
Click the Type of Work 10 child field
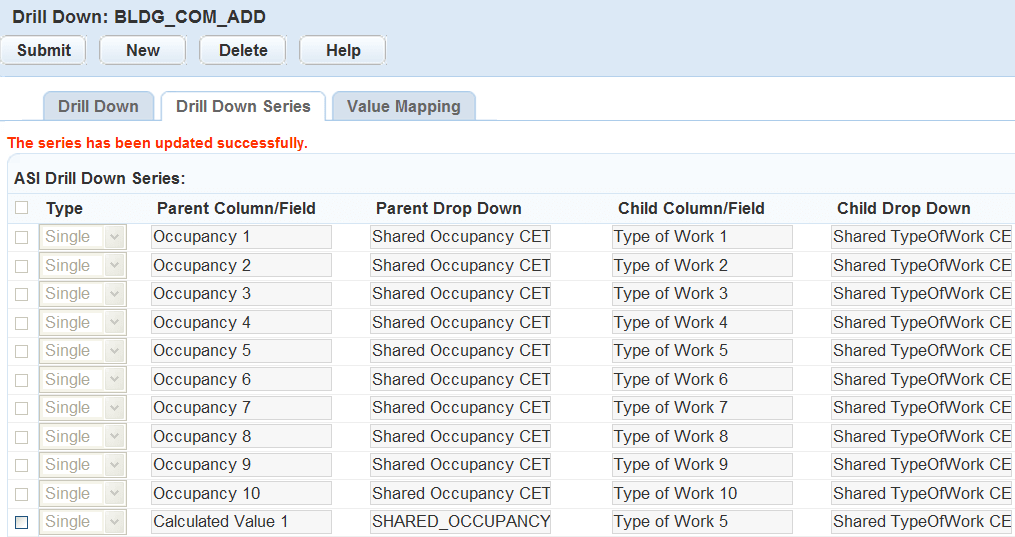click(702, 494)
